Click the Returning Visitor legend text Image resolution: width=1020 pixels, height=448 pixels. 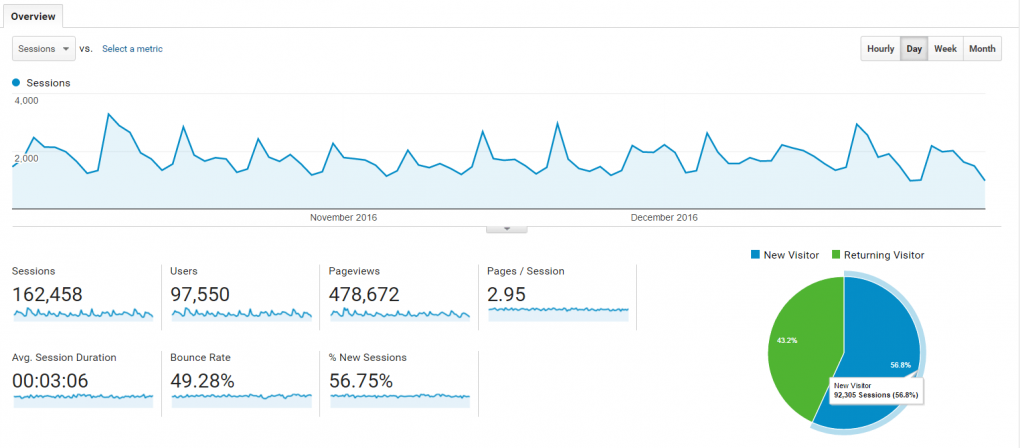point(884,256)
